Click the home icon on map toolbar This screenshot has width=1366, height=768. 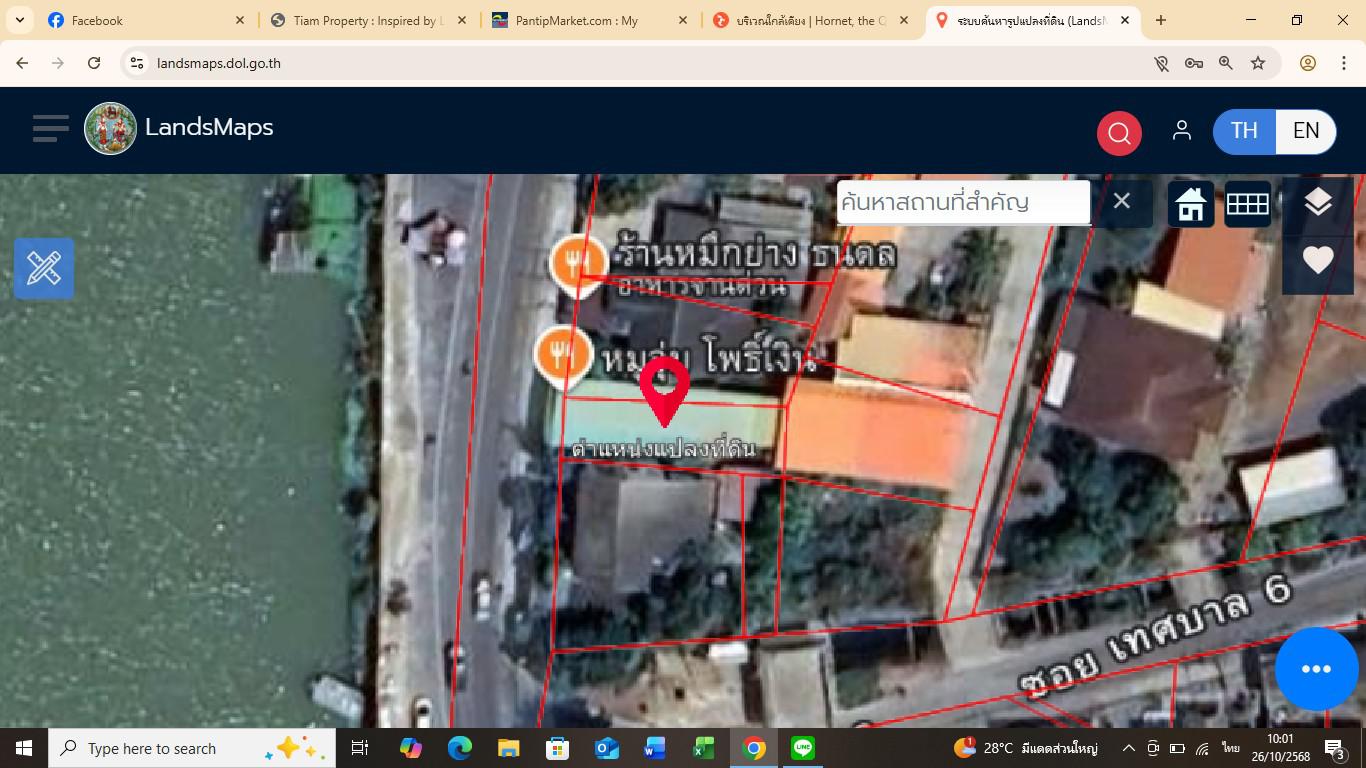point(1190,204)
